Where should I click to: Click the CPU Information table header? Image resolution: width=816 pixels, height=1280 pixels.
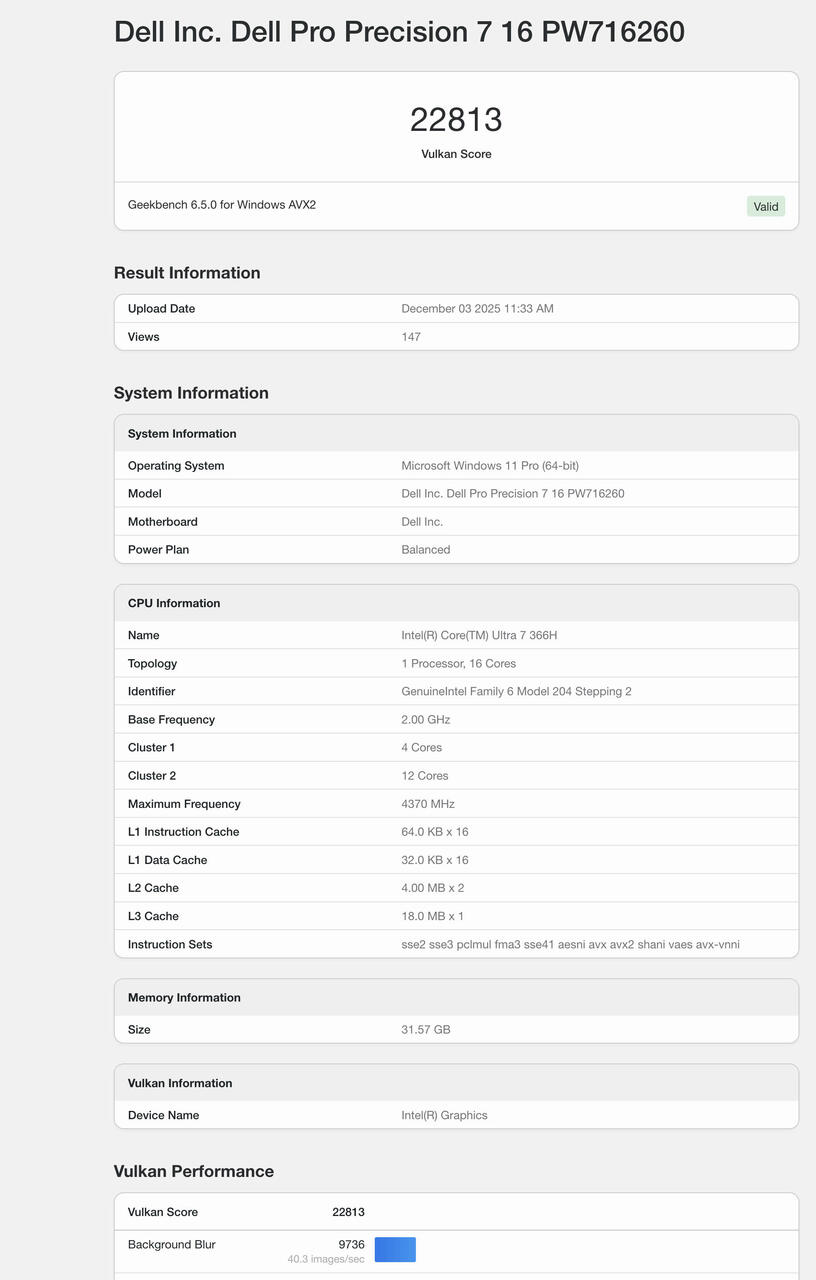pos(174,604)
